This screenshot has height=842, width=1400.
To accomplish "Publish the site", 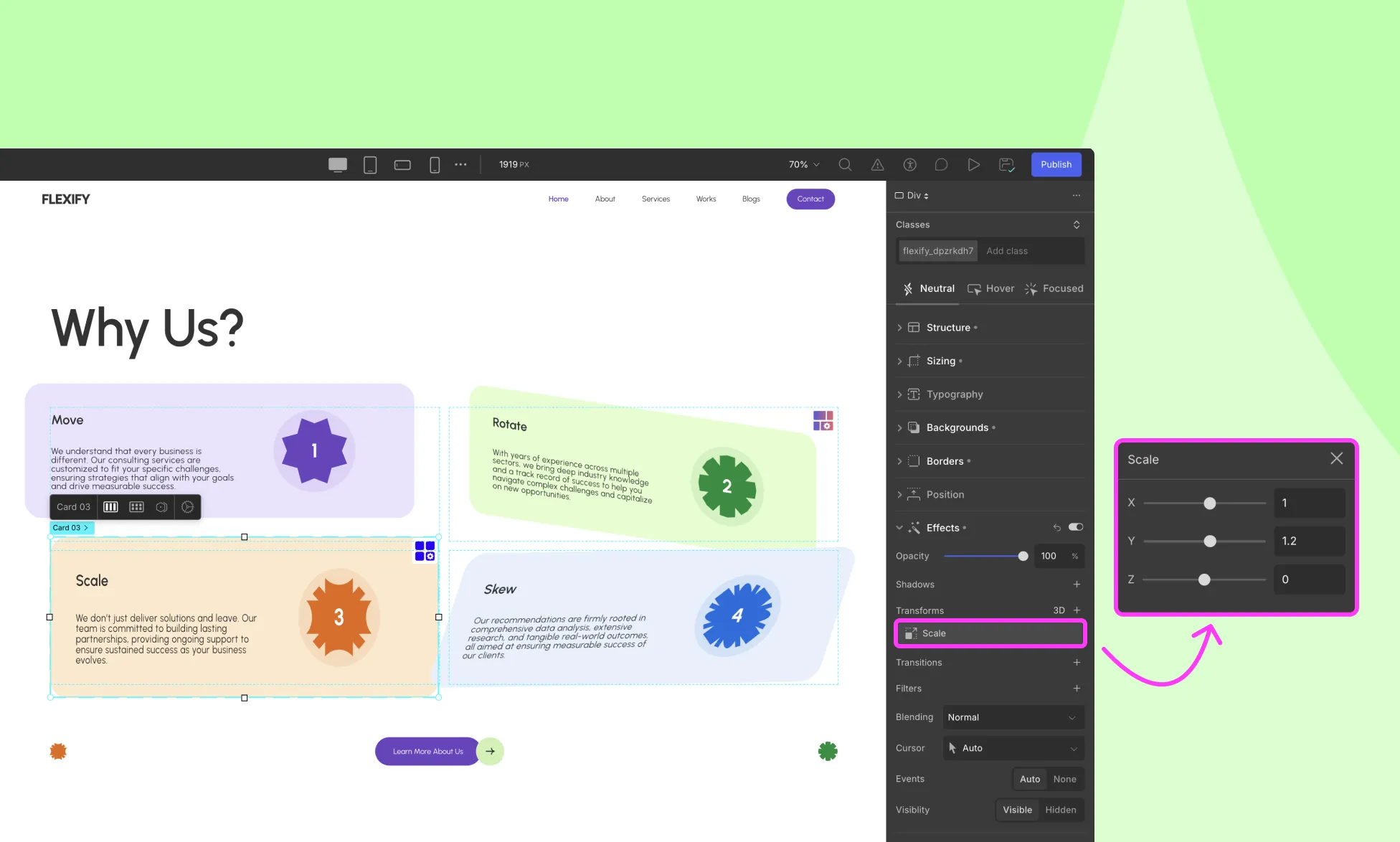I will 1056,164.
